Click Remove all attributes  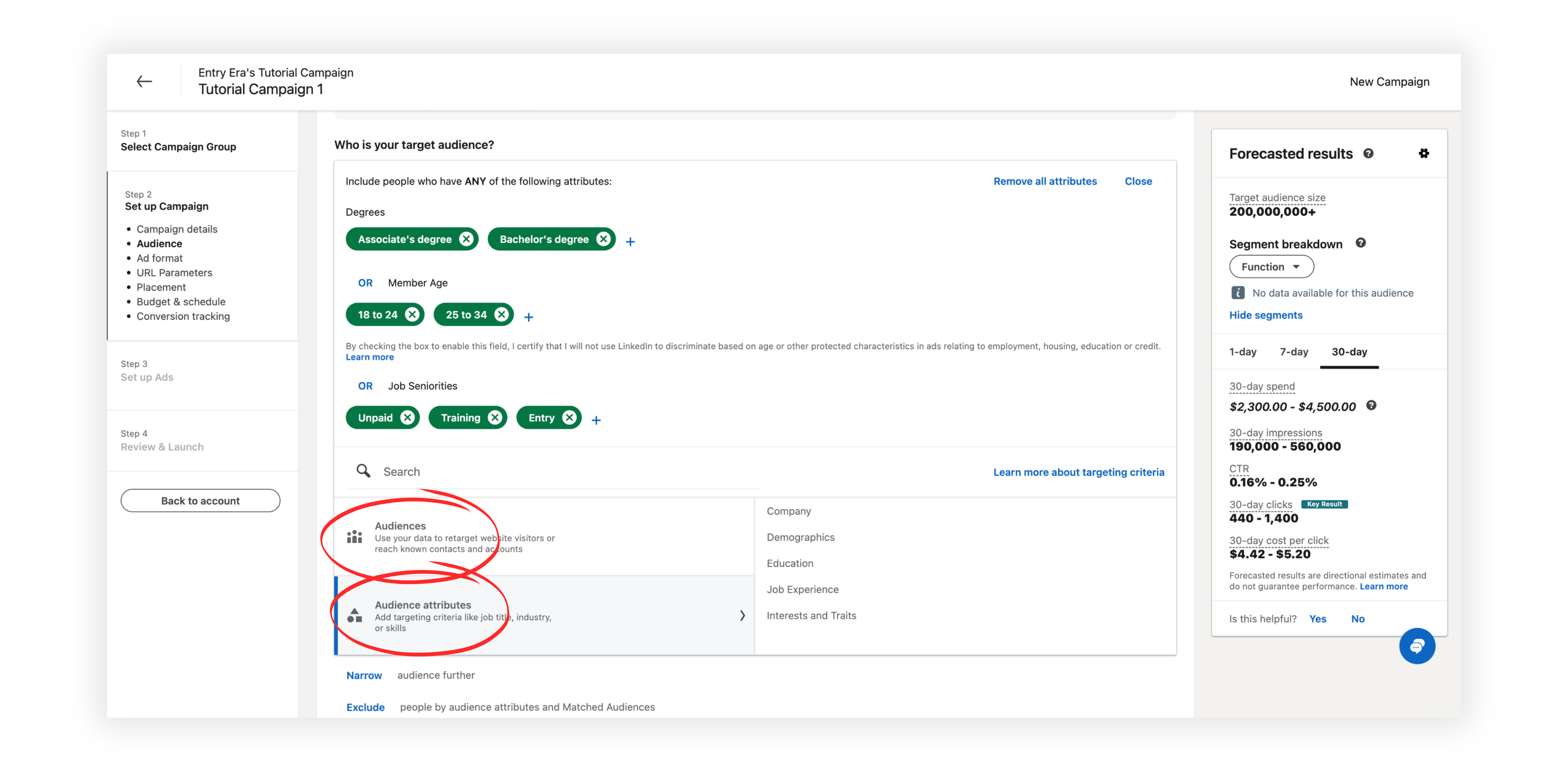pyautogui.click(x=1045, y=181)
